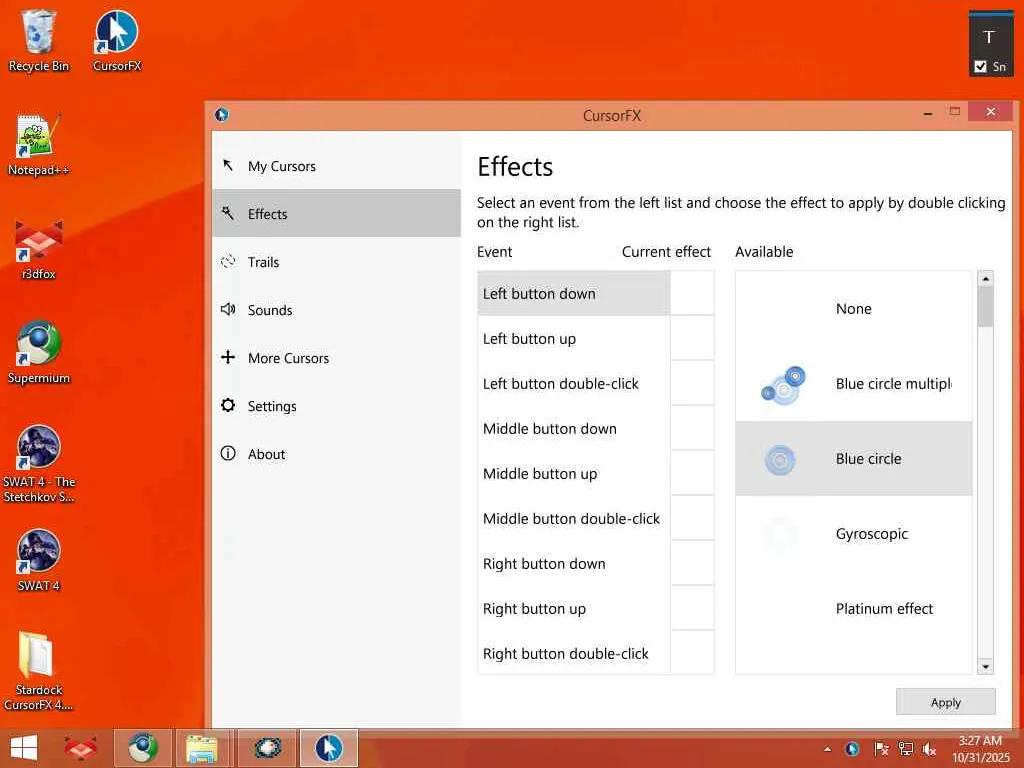Toggle the Sn checkbox in top-right widget
1024x768 pixels.
(980, 67)
